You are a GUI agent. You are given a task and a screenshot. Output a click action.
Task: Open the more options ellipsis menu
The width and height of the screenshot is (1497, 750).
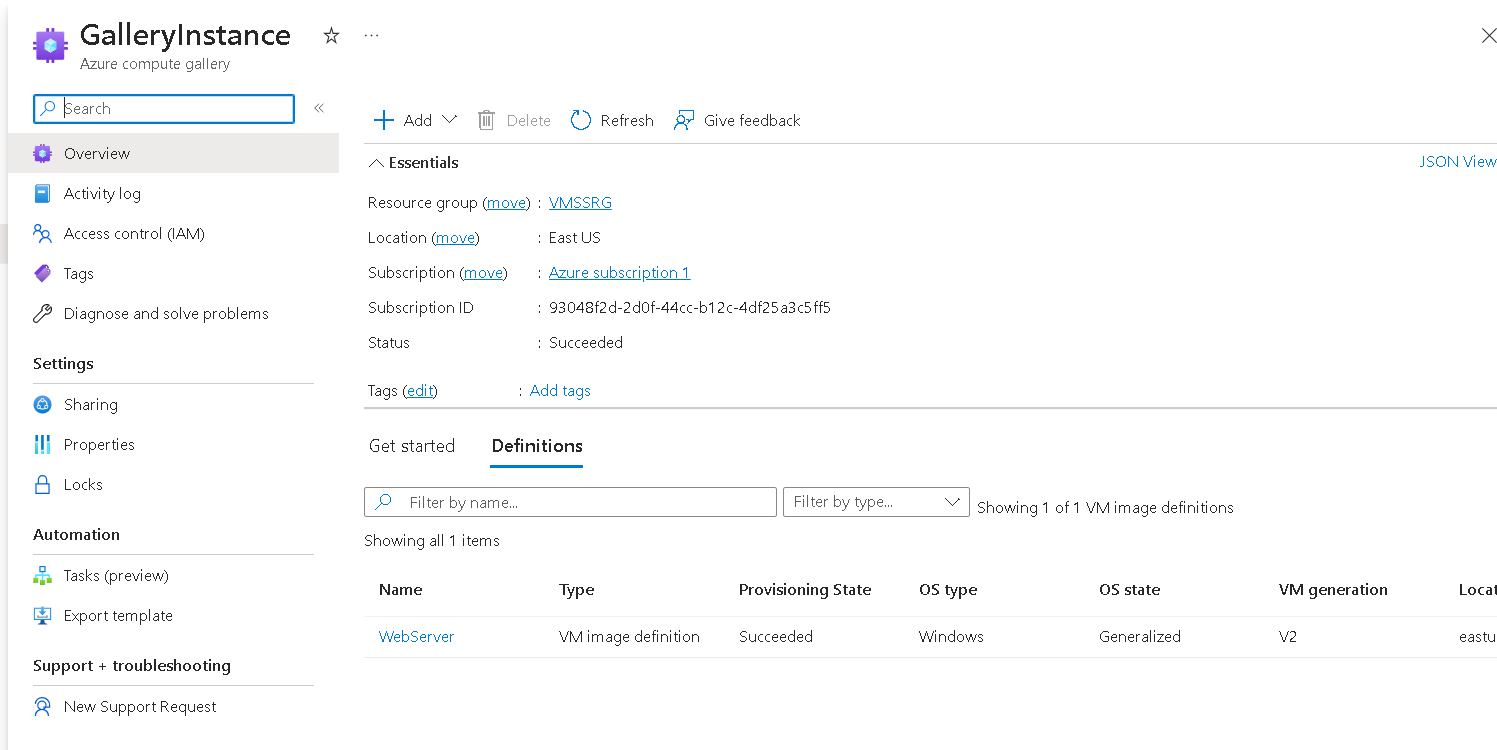click(x=371, y=36)
